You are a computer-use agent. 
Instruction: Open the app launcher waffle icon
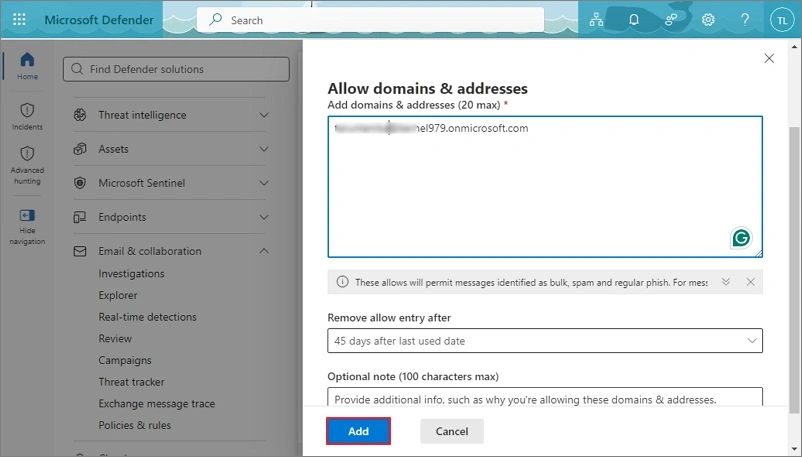(19, 19)
